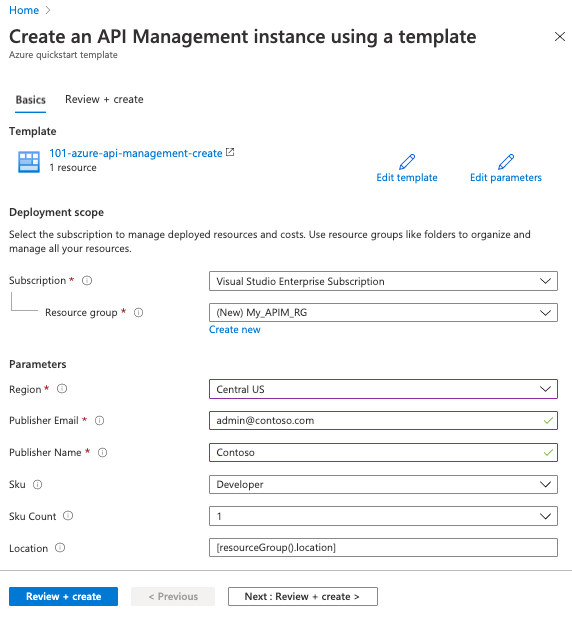Click Create new resource group link

pyautogui.click(x=235, y=330)
